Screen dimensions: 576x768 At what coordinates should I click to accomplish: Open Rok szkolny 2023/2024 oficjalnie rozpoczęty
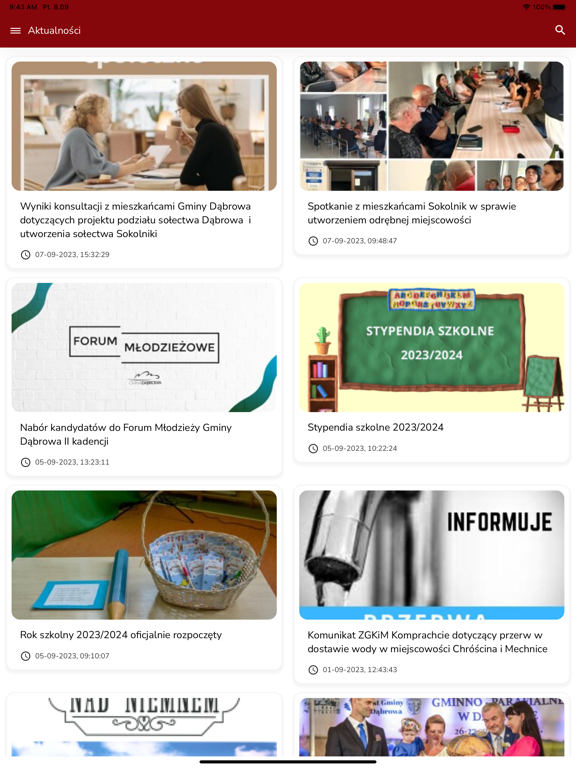point(120,635)
